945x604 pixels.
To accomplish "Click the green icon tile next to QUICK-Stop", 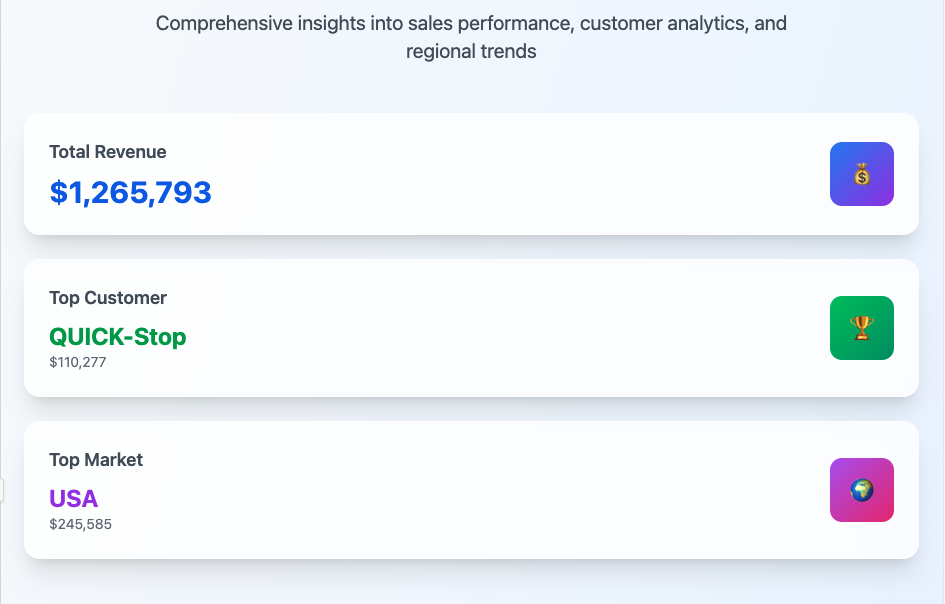I will (x=861, y=328).
